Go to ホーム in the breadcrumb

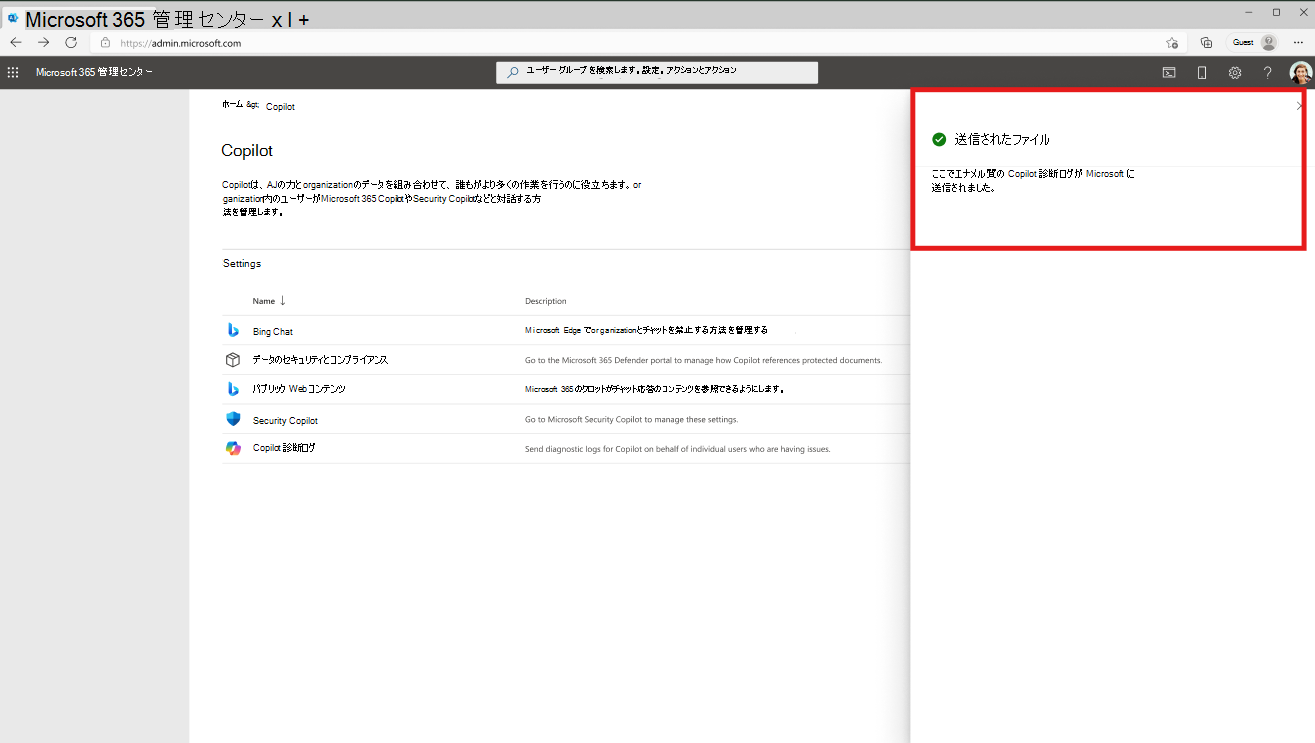point(232,105)
